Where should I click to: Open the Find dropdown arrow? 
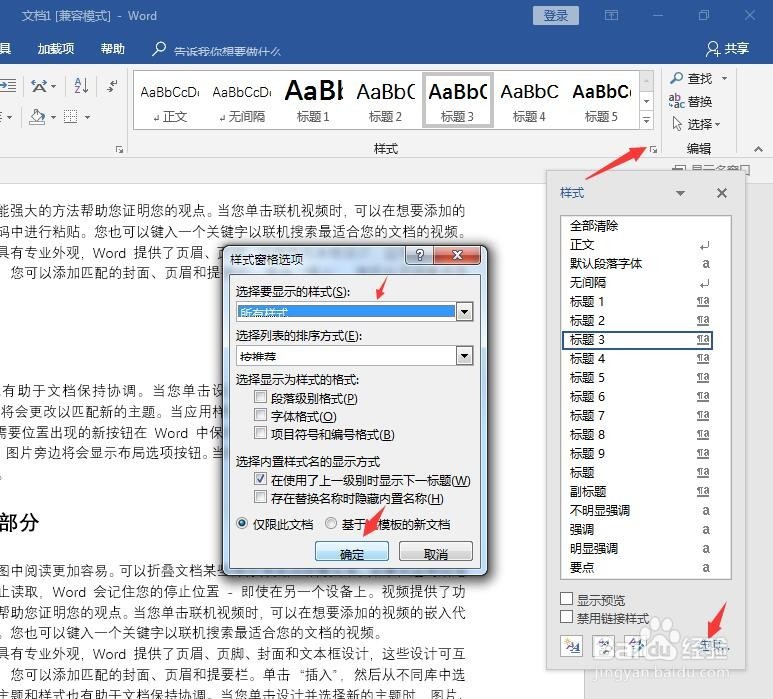[x=724, y=78]
